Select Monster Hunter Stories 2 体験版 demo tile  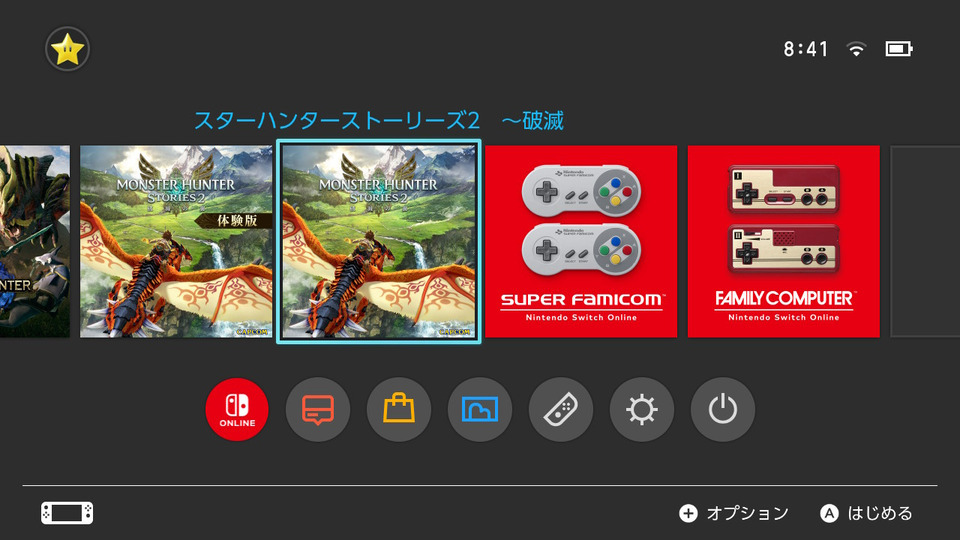click(x=176, y=241)
